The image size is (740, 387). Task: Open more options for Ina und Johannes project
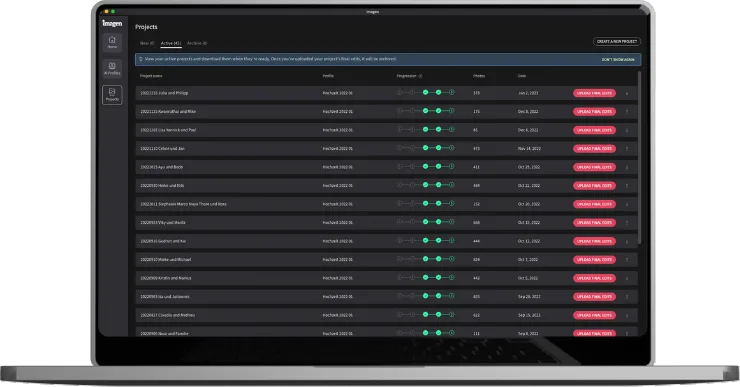pos(627,297)
